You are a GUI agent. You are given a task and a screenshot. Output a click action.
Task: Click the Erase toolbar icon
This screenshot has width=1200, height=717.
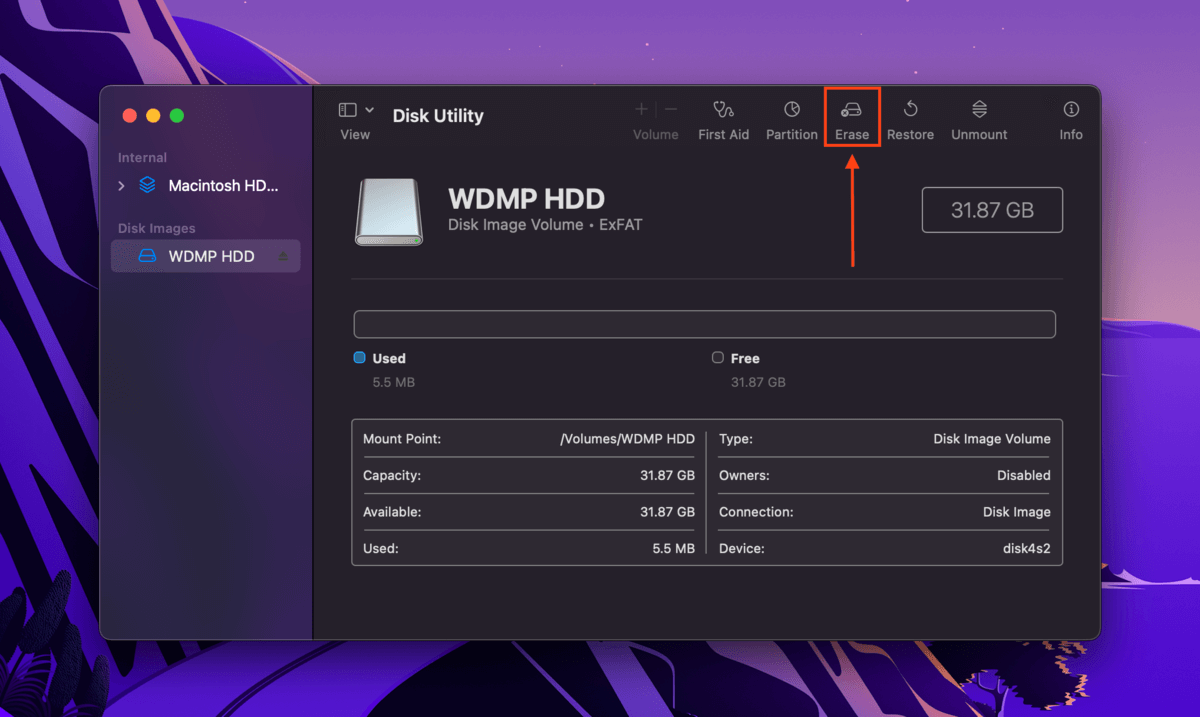coord(852,109)
